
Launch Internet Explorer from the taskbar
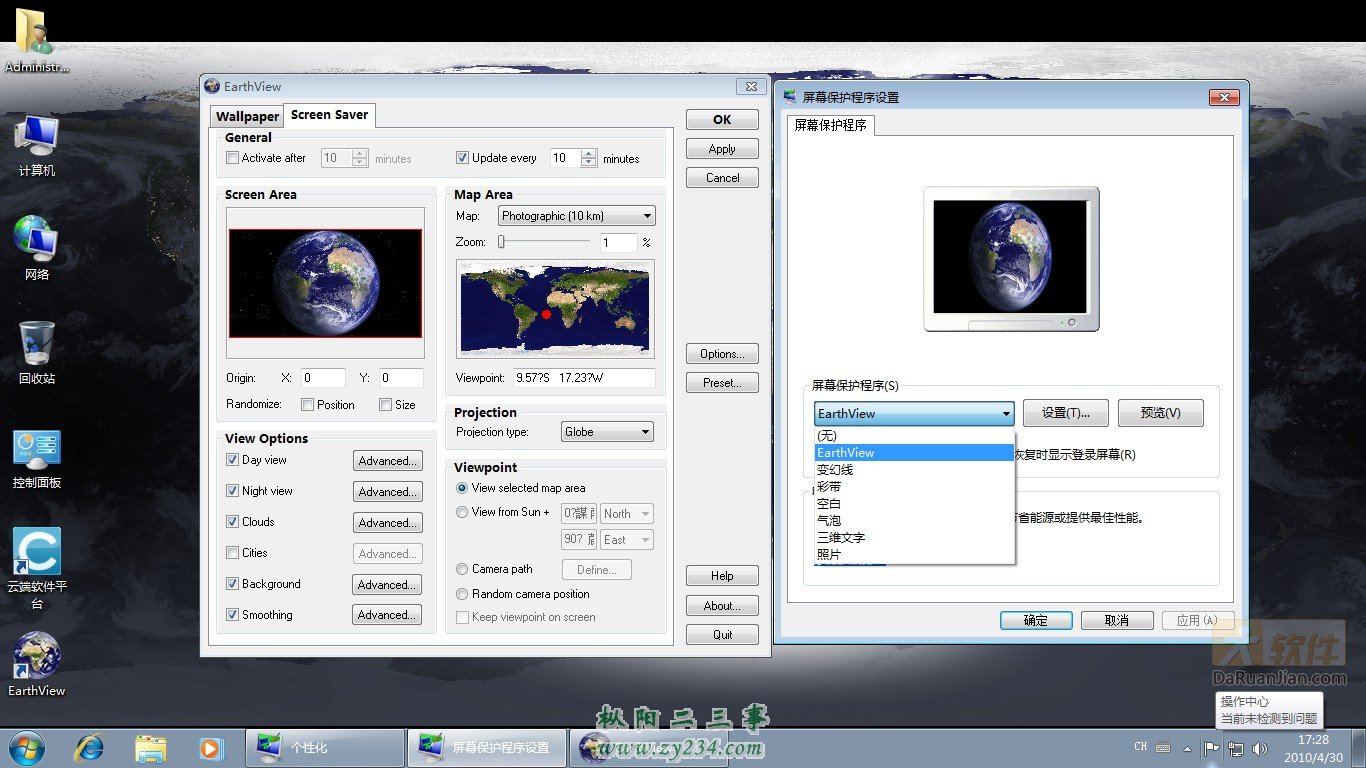(x=90, y=747)
